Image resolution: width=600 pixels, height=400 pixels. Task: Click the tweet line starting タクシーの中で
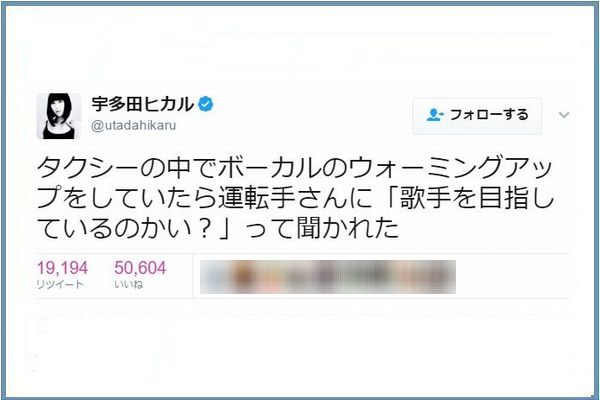click(295, 168)
